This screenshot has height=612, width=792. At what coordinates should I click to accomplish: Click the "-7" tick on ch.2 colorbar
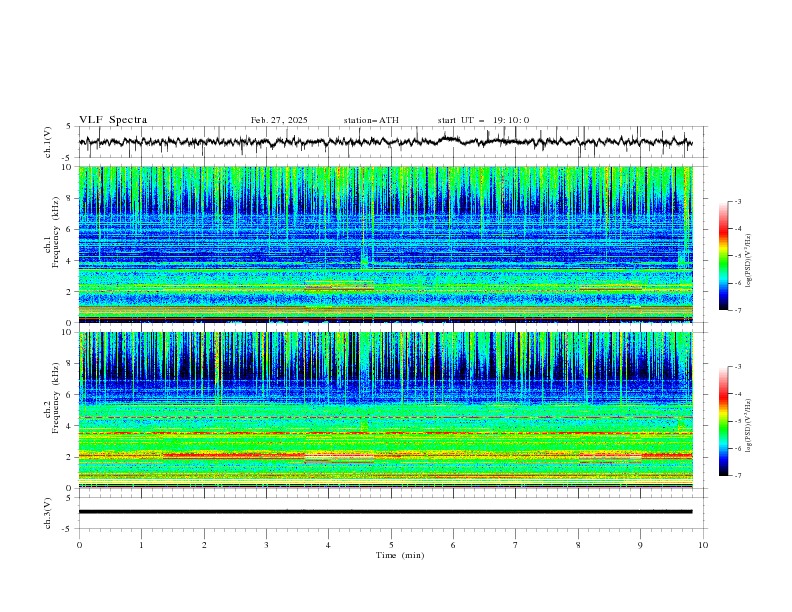pos(738,476)
